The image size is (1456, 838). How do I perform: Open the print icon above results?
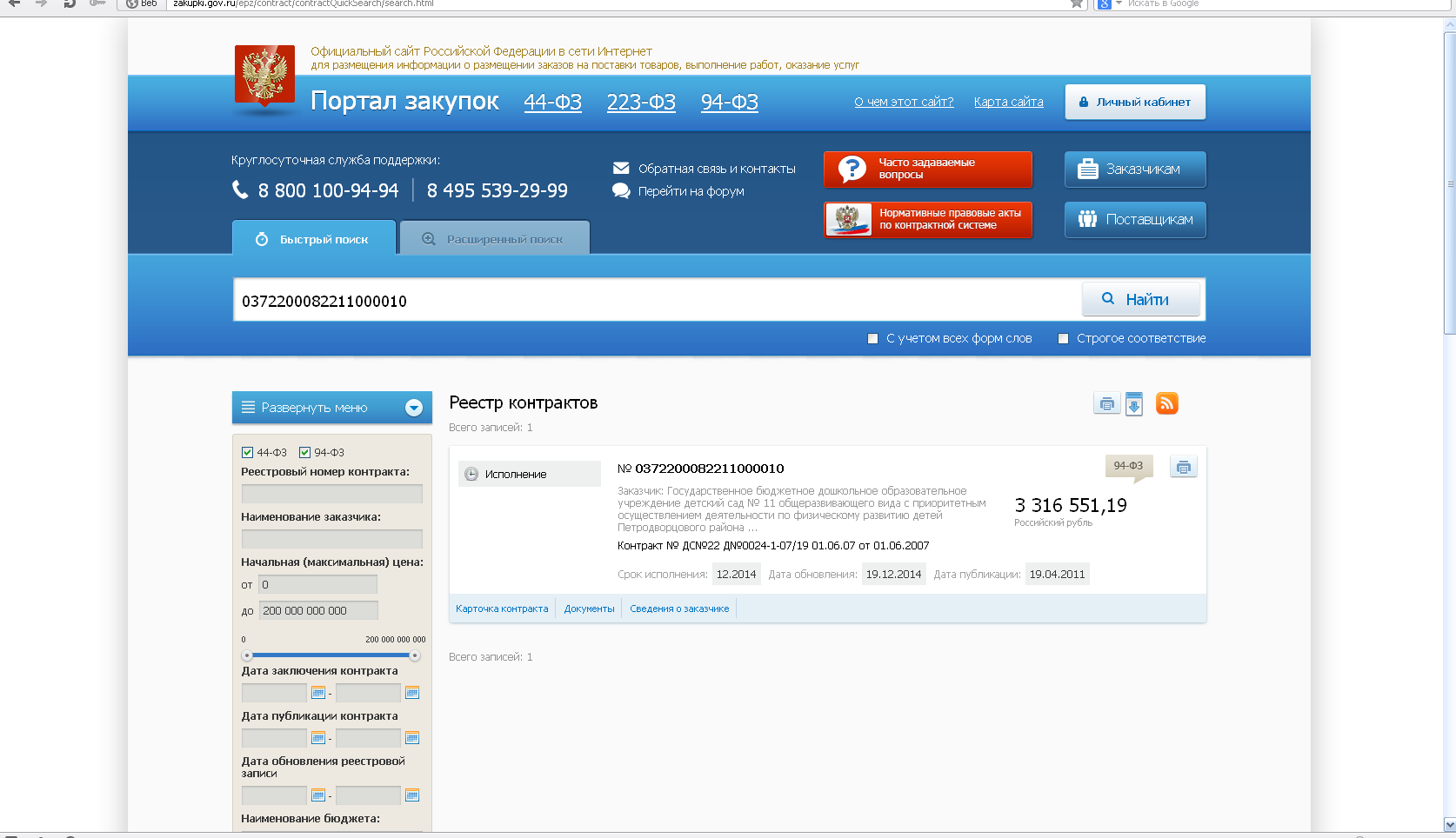(1106, 403)
